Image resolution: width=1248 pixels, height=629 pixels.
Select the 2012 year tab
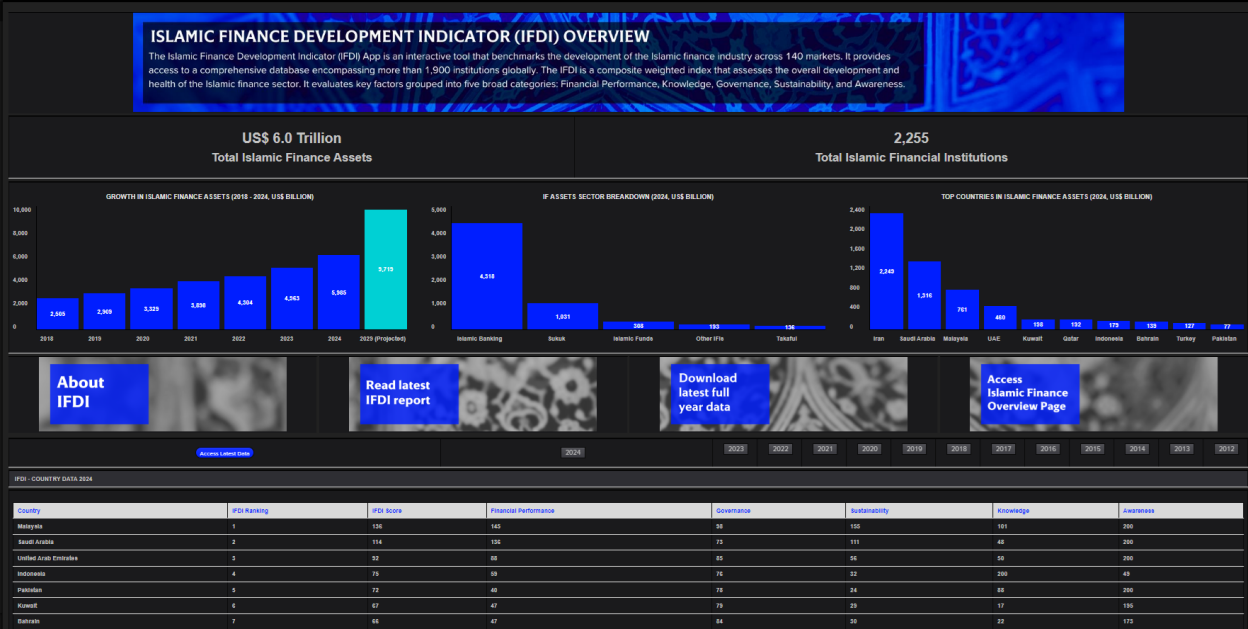coord(1226,449)
